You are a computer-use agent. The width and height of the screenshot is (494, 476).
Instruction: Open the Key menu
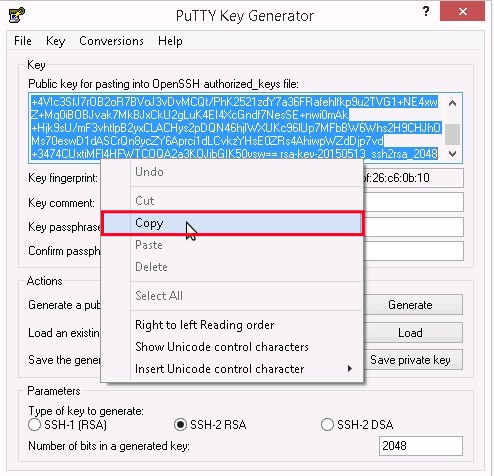click(55, 41)
